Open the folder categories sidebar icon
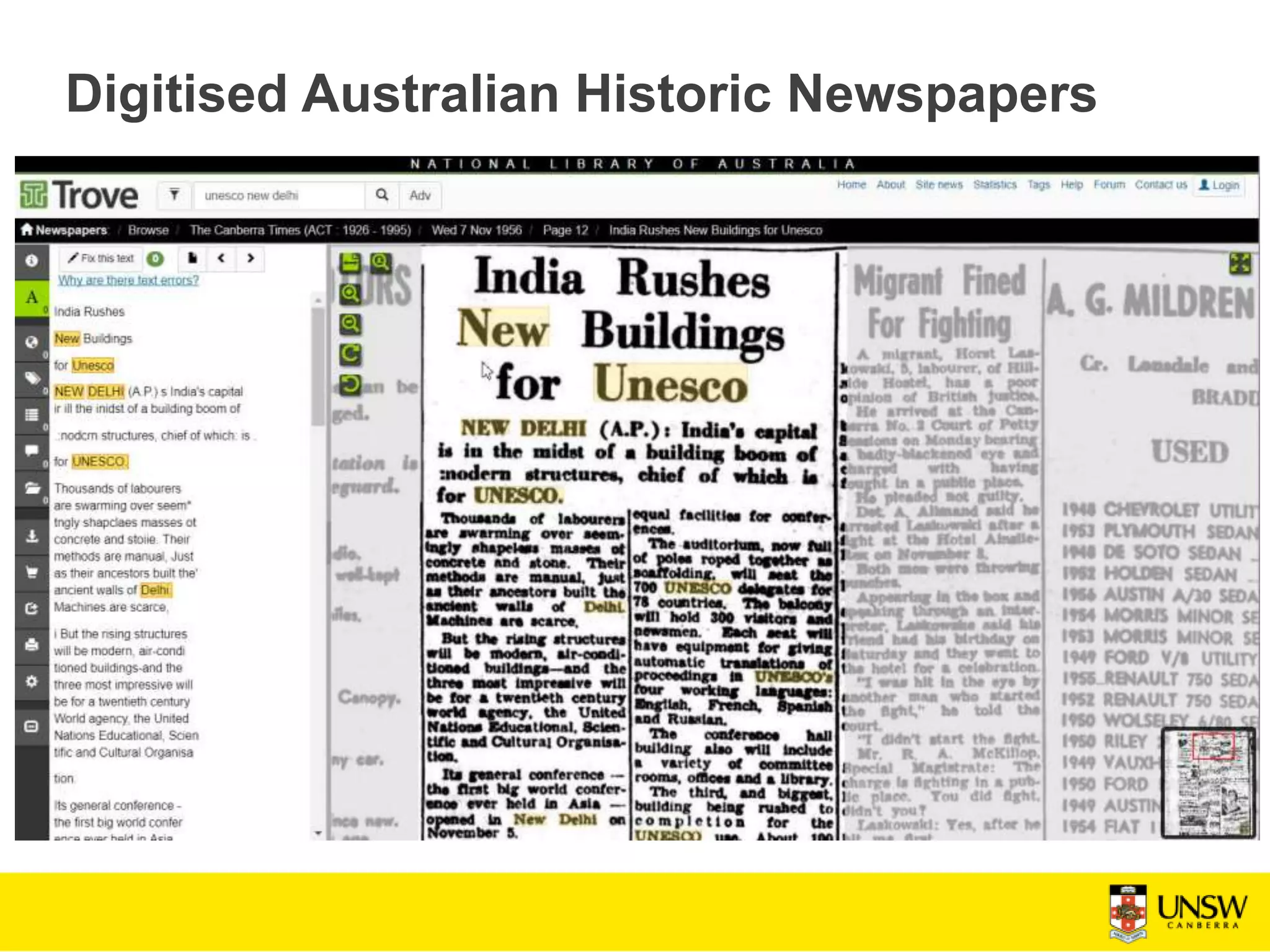The width and height of the screenshot is (1270, 952). 32,488
